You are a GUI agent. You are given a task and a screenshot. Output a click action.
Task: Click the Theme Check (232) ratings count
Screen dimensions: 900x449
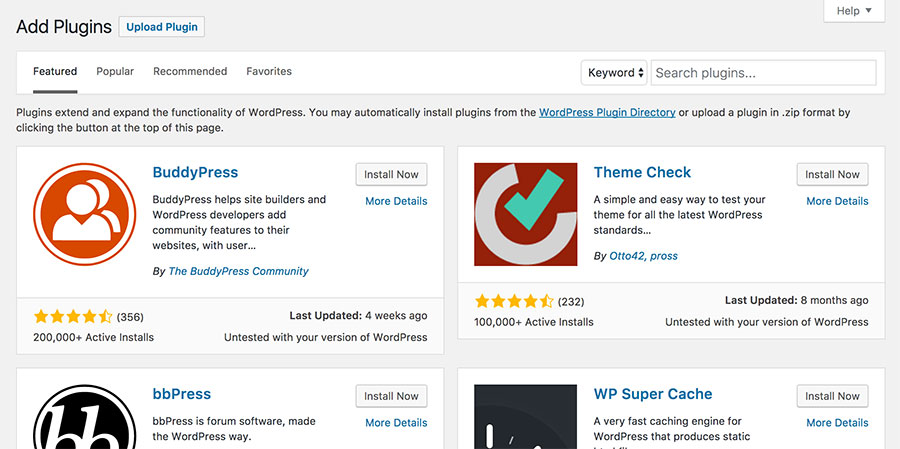click(x=571, y=301)
